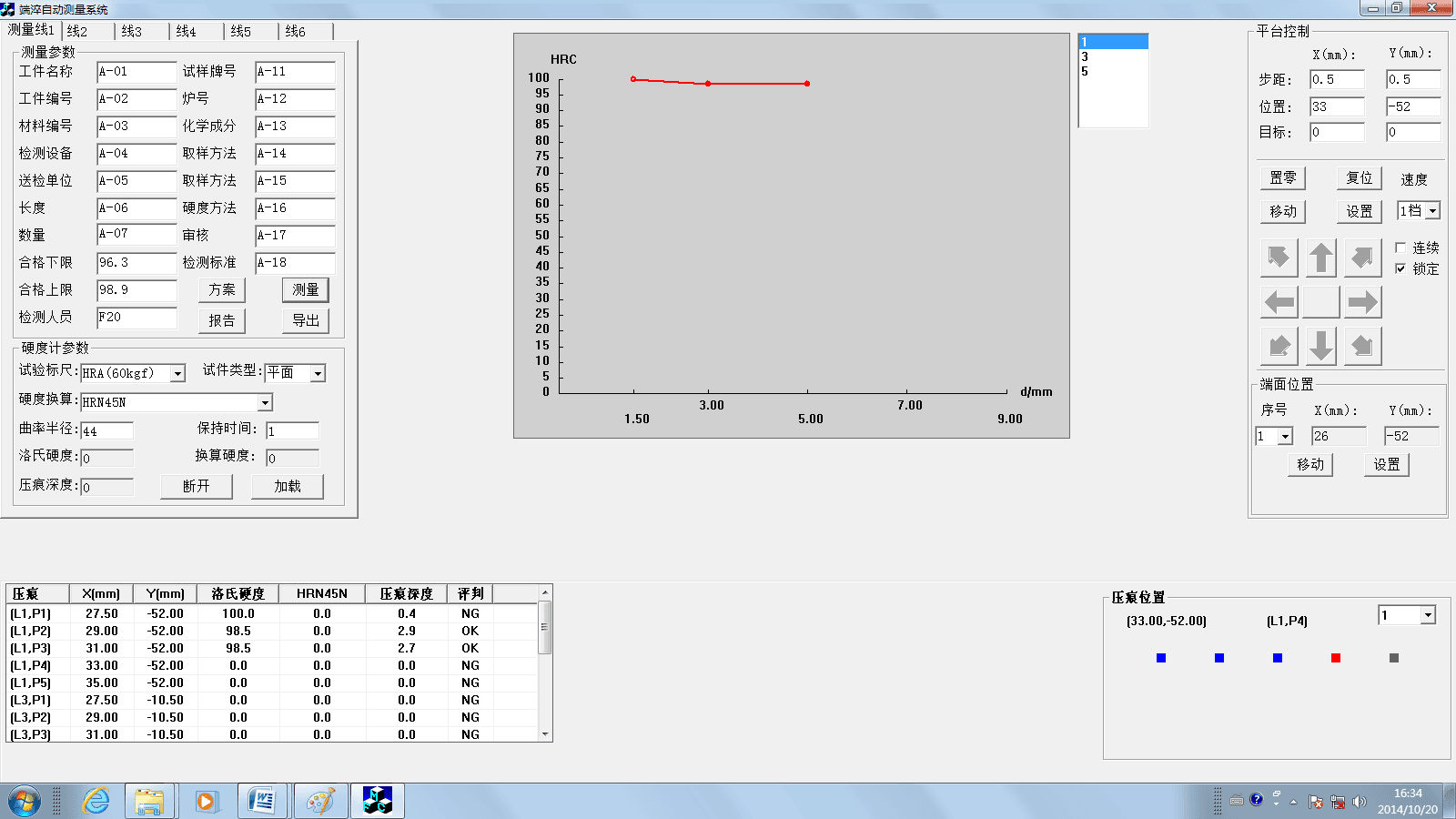Expand the 试件类型 平面 dropdown
The height and width of the screenshot is (819, 1456).
(318, 373)
